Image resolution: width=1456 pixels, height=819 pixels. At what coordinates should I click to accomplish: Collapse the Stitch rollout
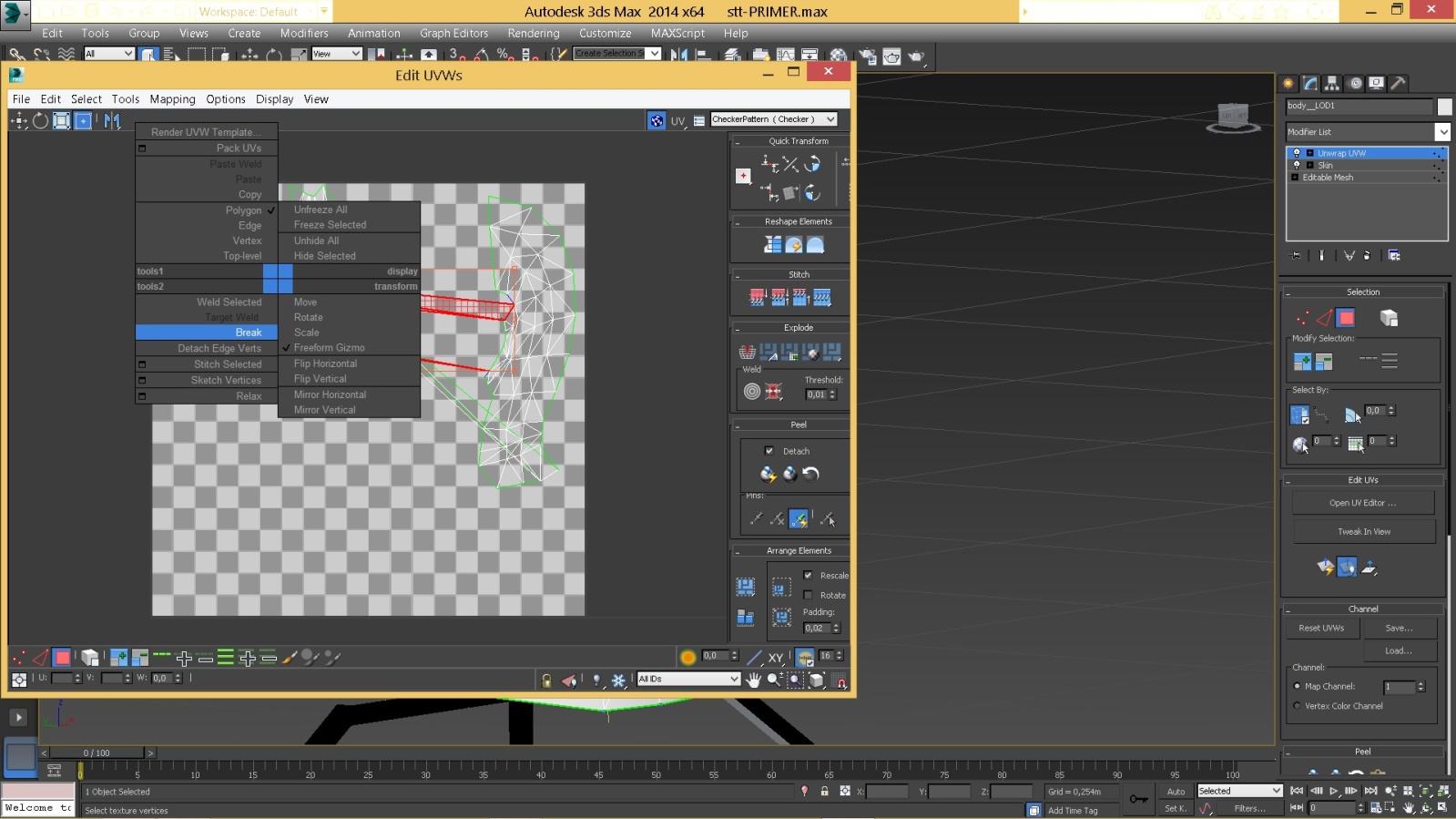pos(738,275)
